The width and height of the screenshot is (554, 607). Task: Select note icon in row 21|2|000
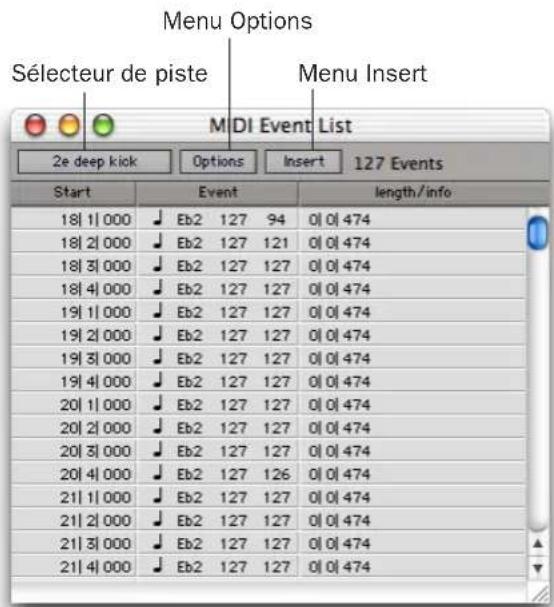157,520
